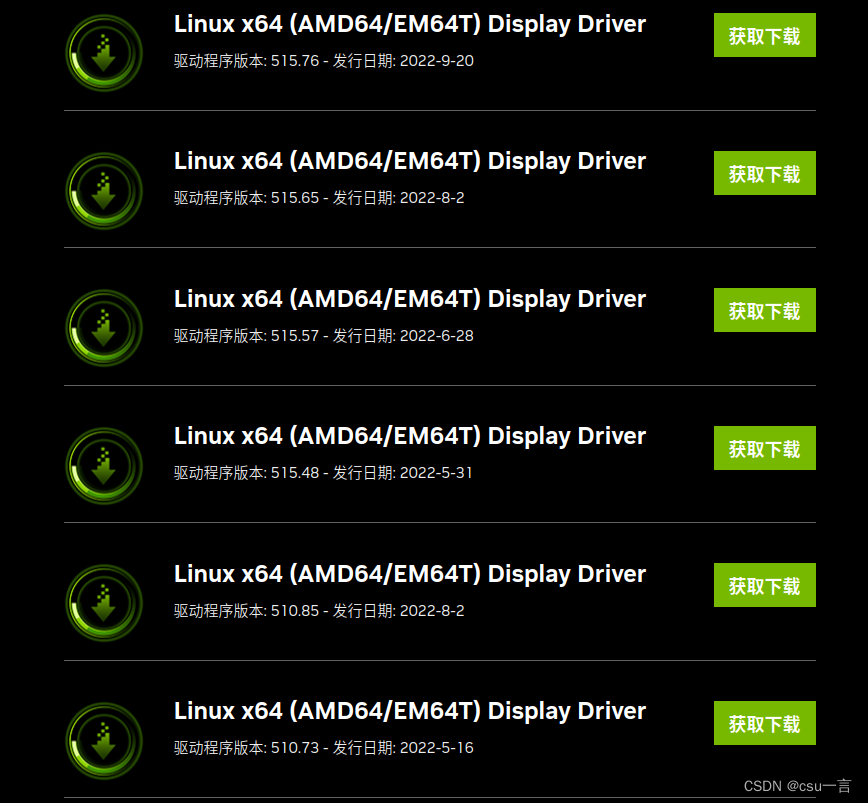This screenshot has height=803, width=868.
Task: Get download for driver version 515.57
Action: click(x=764, y=310)
